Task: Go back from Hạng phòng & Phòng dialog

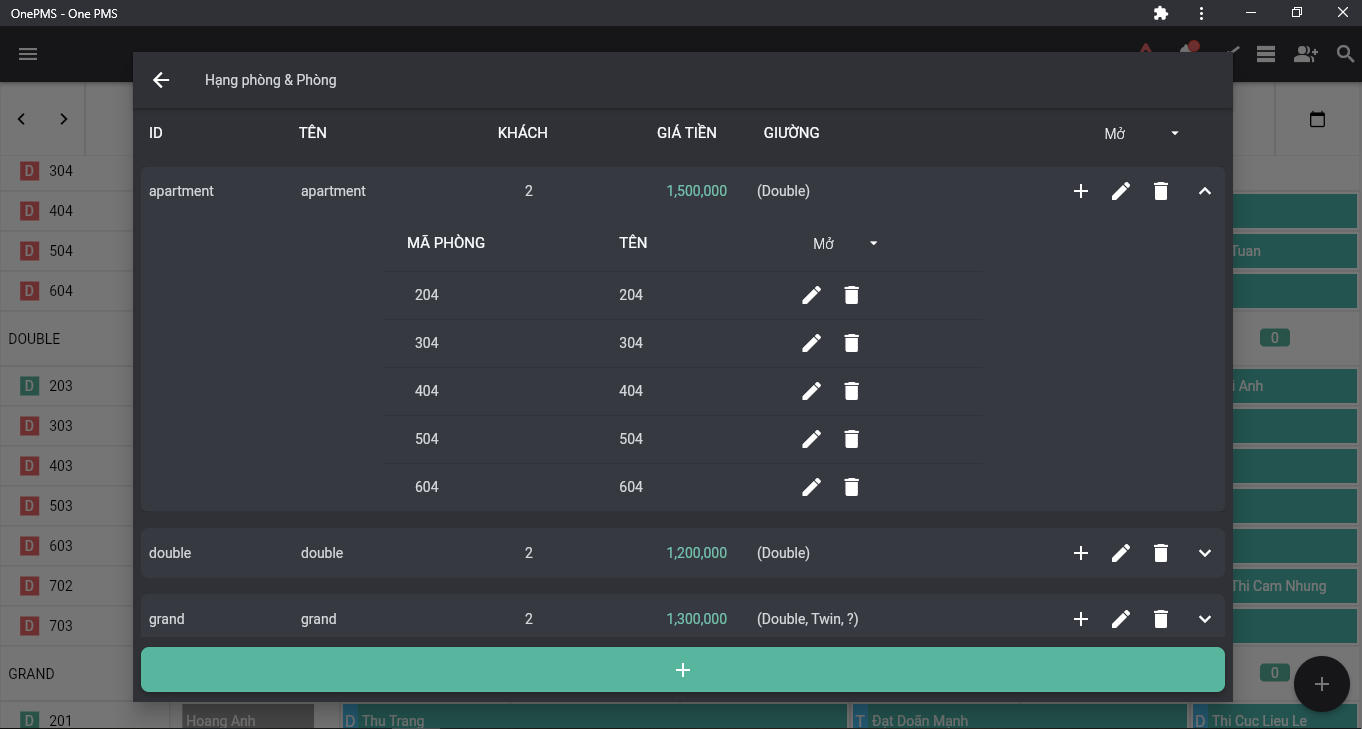Action: (161, 80)
